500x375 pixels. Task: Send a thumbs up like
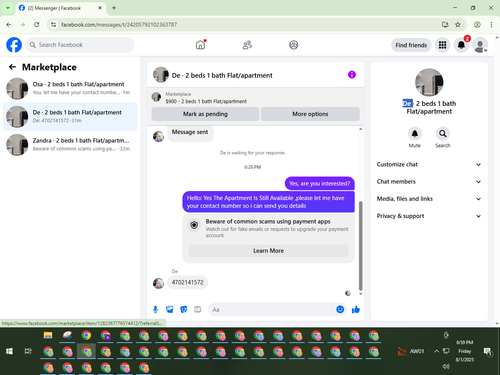click(x=356, y=310)
